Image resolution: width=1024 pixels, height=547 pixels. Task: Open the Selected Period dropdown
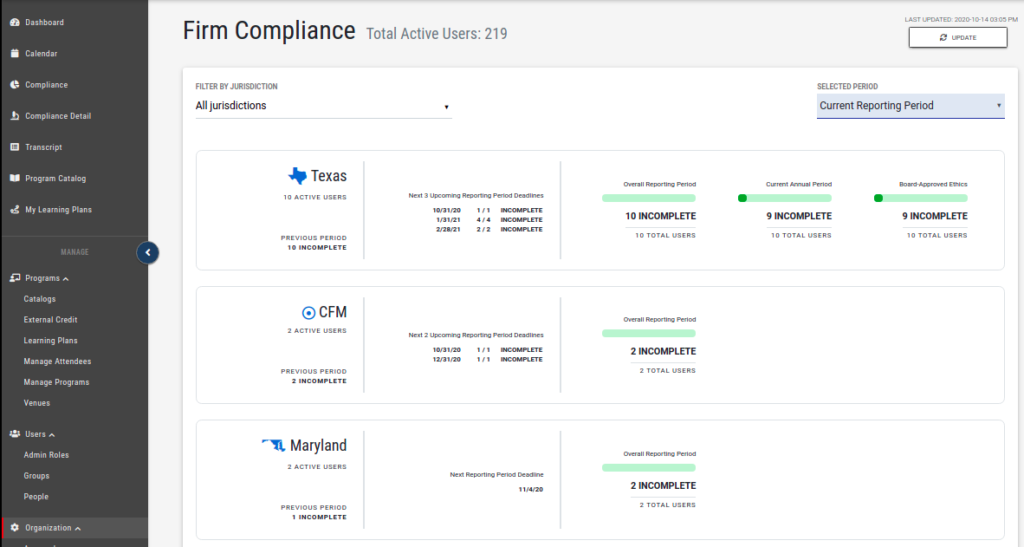click(x=910, y=106)
